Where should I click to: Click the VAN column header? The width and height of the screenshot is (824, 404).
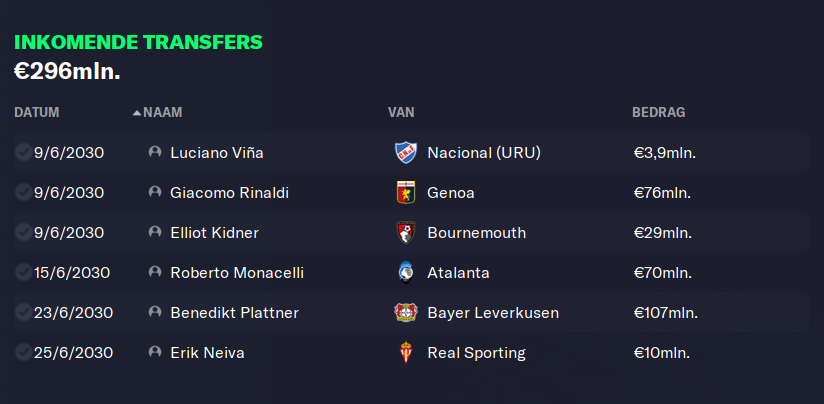(401, 112)
